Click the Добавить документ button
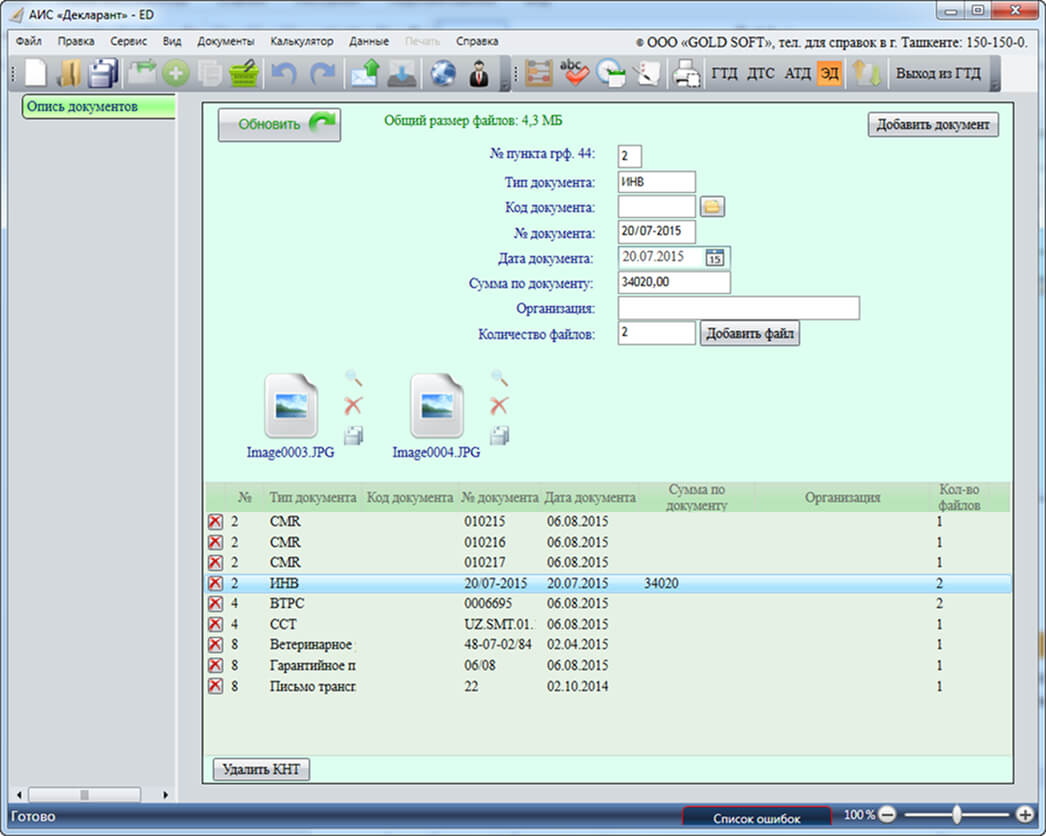This screenshot has height=836, width=1046. [933, 125]
